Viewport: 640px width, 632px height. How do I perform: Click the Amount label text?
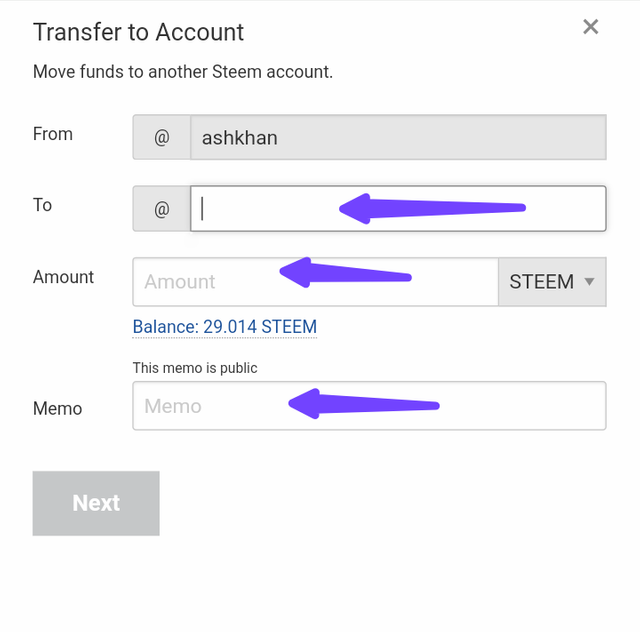[63, 277]
